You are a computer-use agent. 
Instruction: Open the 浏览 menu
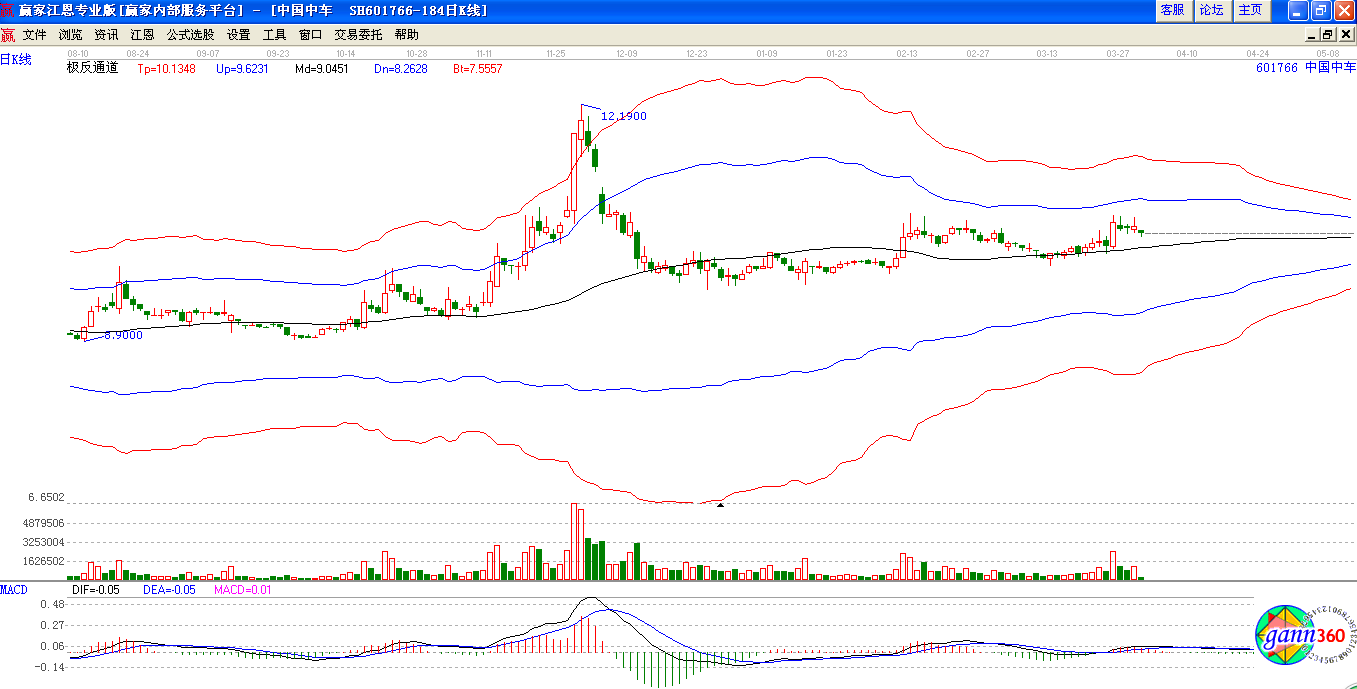pyautogui.click(x=71, y=34)
